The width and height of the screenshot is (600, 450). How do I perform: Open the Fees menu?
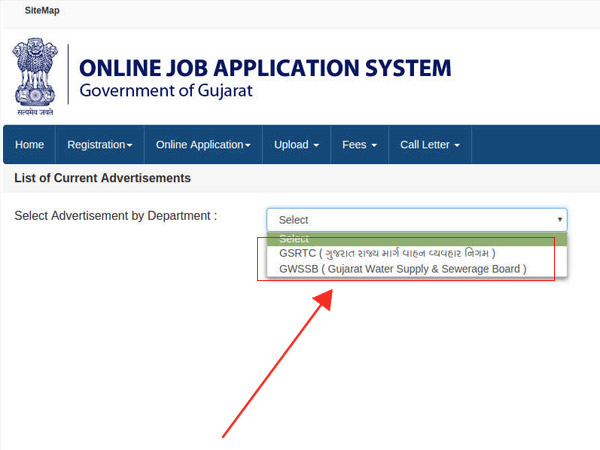(x=360, y=145)
